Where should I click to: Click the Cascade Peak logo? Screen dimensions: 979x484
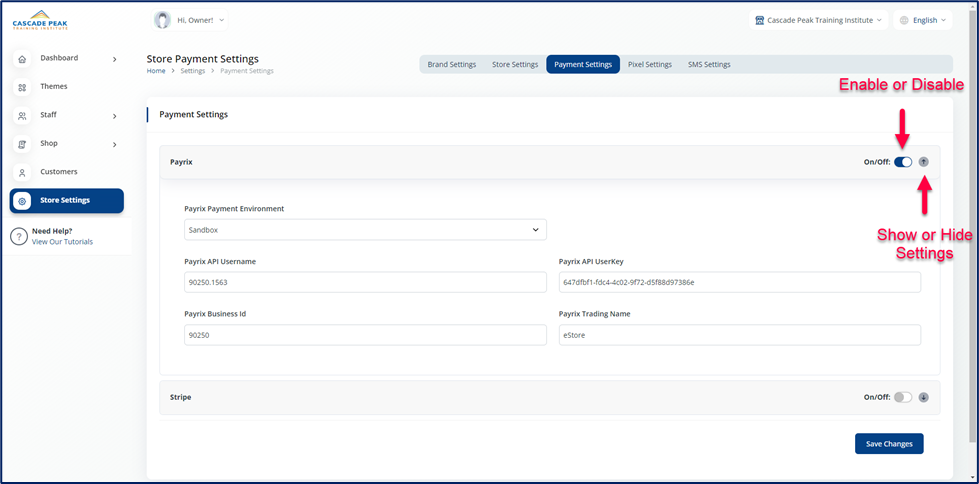point(40,21)
